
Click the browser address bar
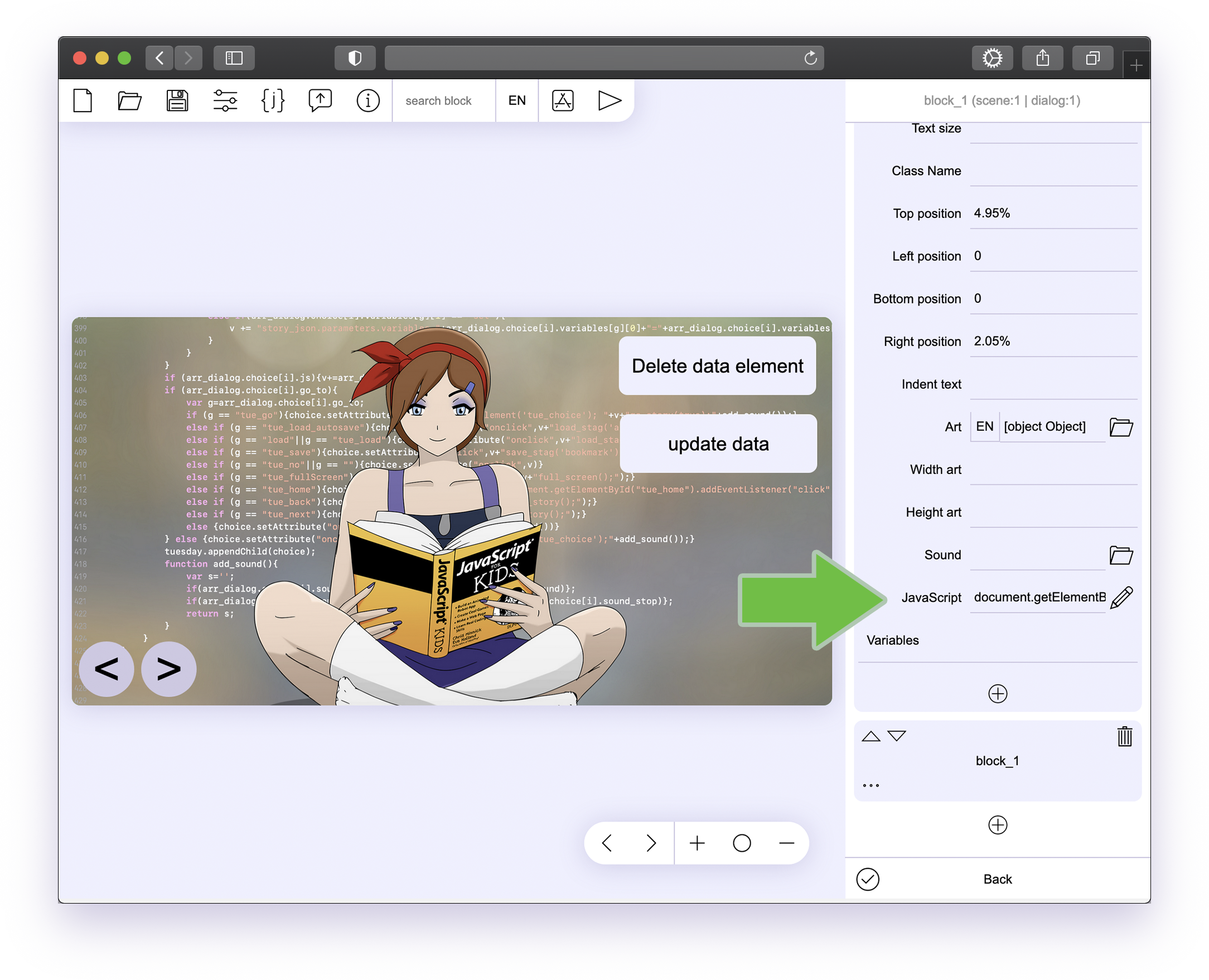603,58
